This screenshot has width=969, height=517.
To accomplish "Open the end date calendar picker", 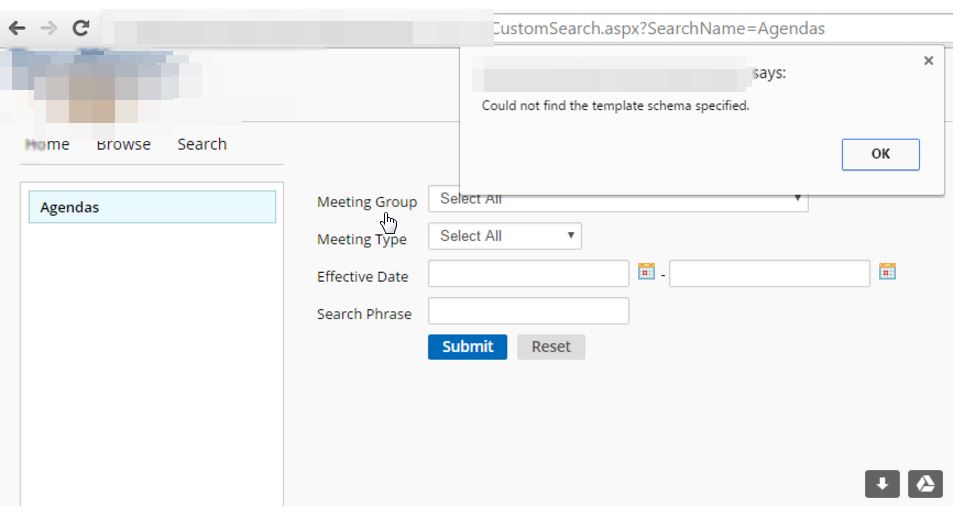I will tap(887, 272).
